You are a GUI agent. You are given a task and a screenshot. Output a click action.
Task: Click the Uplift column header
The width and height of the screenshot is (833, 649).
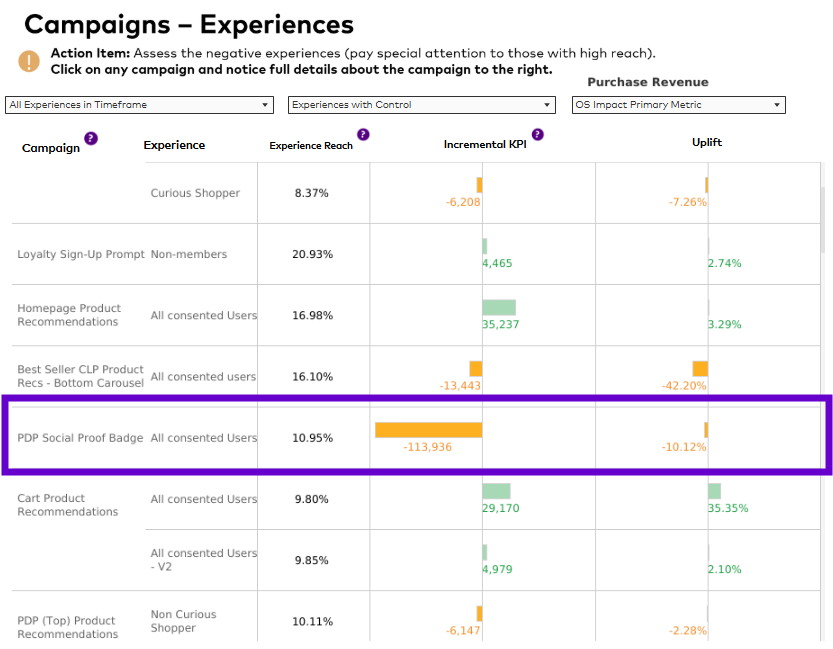coord(707,142)
